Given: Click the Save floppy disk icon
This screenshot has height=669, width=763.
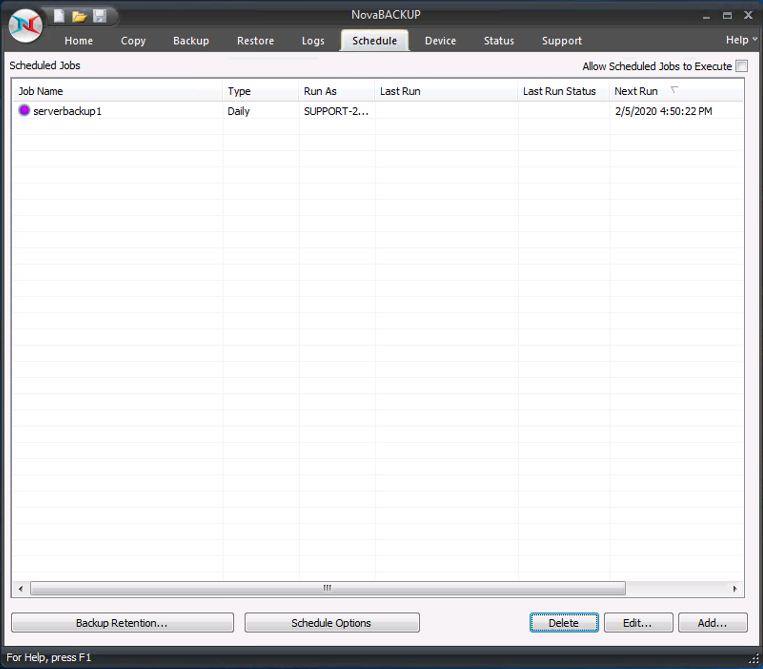Looking at the screenshot, I should click(x=99, y=16).
